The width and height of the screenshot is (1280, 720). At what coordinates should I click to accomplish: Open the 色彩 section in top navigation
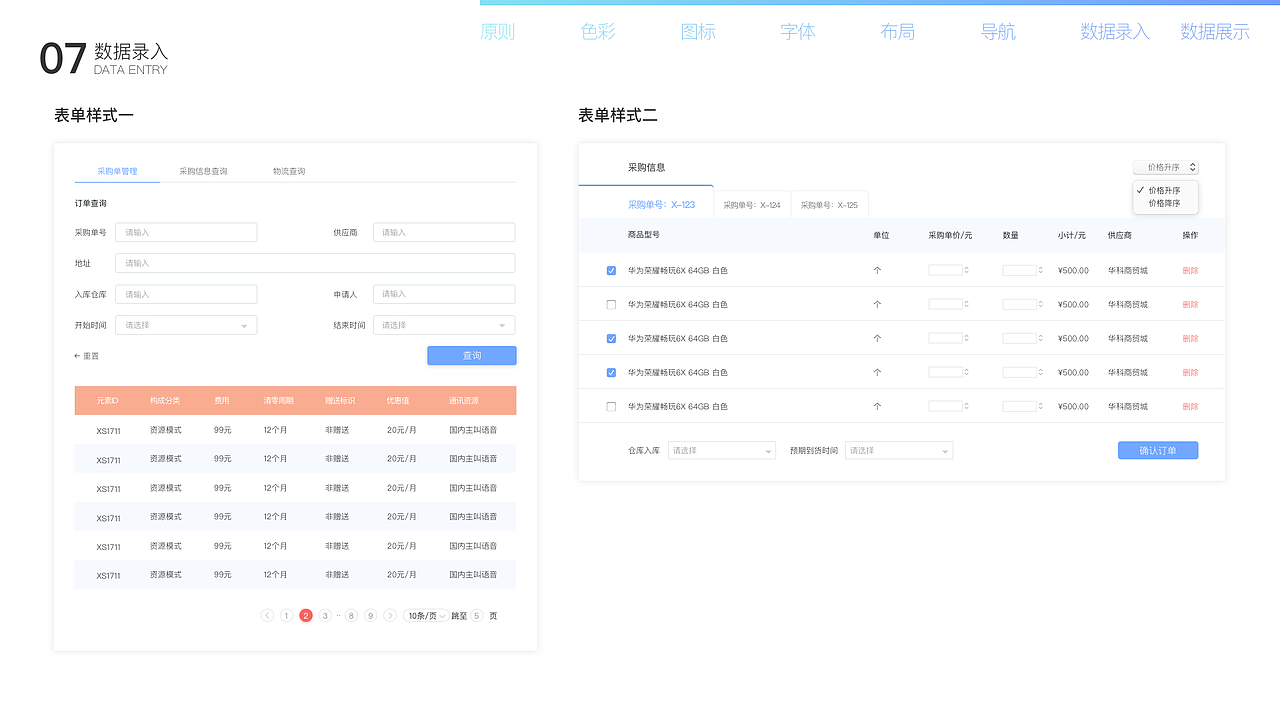[x=598, y=32]
